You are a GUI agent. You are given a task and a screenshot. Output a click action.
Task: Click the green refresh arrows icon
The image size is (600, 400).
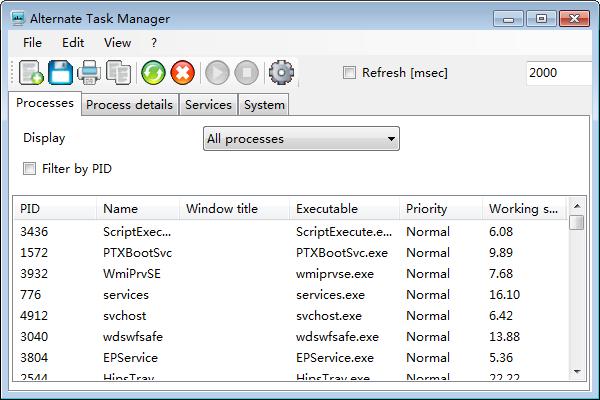click(x=153, y=72)
